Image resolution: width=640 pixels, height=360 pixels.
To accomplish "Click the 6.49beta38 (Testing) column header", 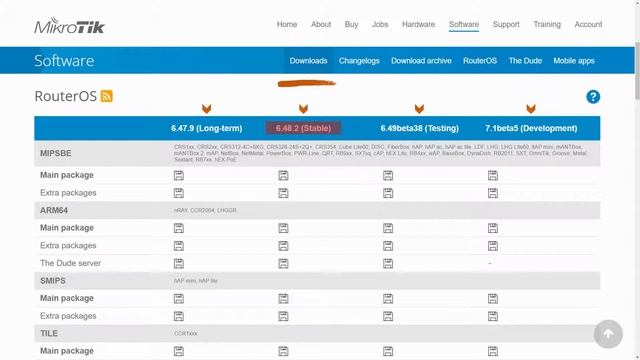I will 420,128.
